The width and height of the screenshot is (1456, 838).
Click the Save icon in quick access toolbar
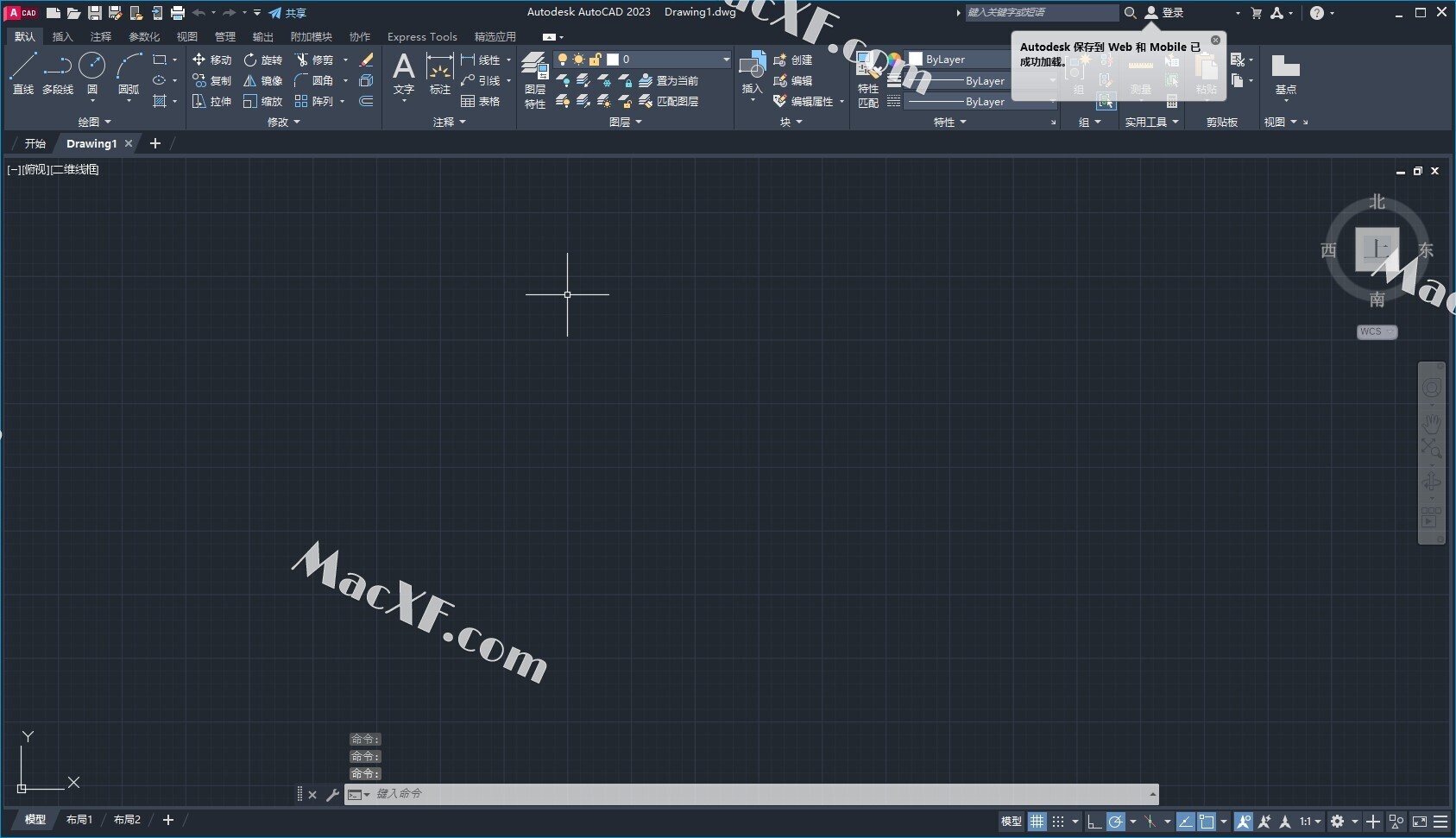pos(95,13)
